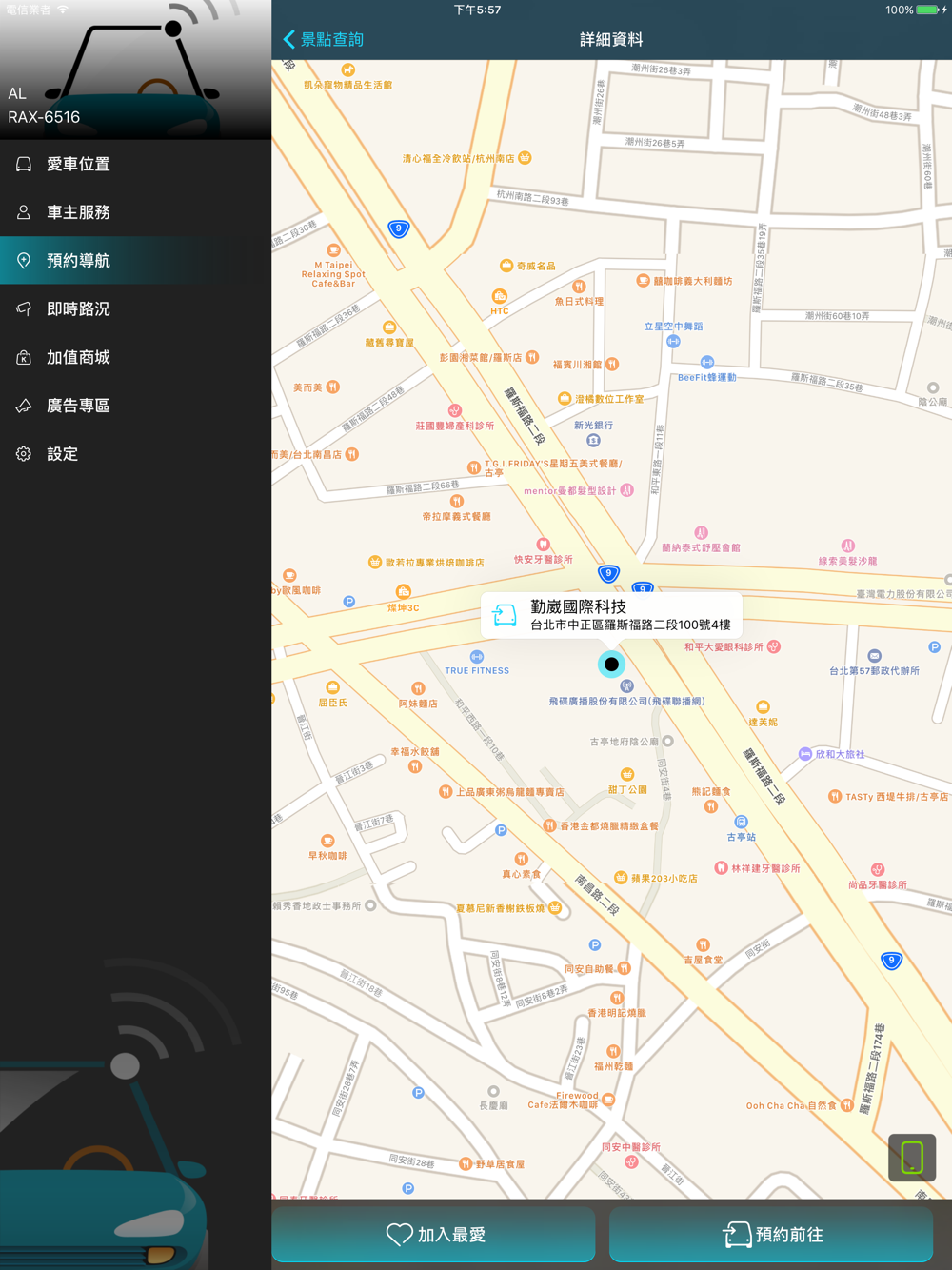Tap the 屈臣氏 store marker
Viewport: 952px width, 1270px height.
click(x=332, y=687)
